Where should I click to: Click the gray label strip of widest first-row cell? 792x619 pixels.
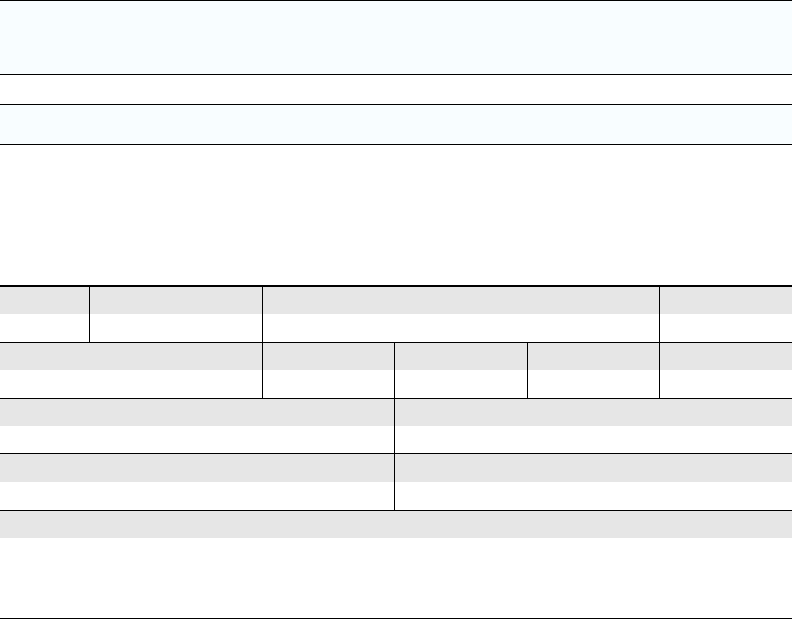point(461,301)
